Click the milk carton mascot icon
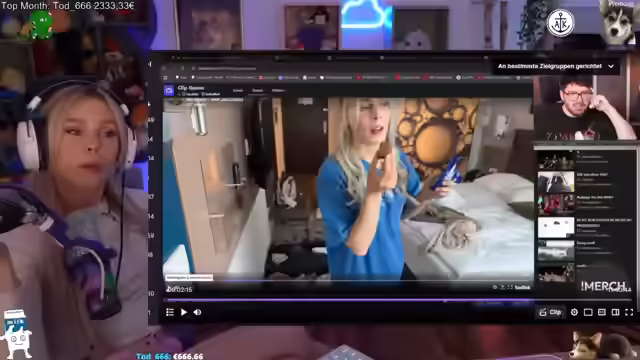The width and height of the screenshot is (640, 360). [16, 333]
